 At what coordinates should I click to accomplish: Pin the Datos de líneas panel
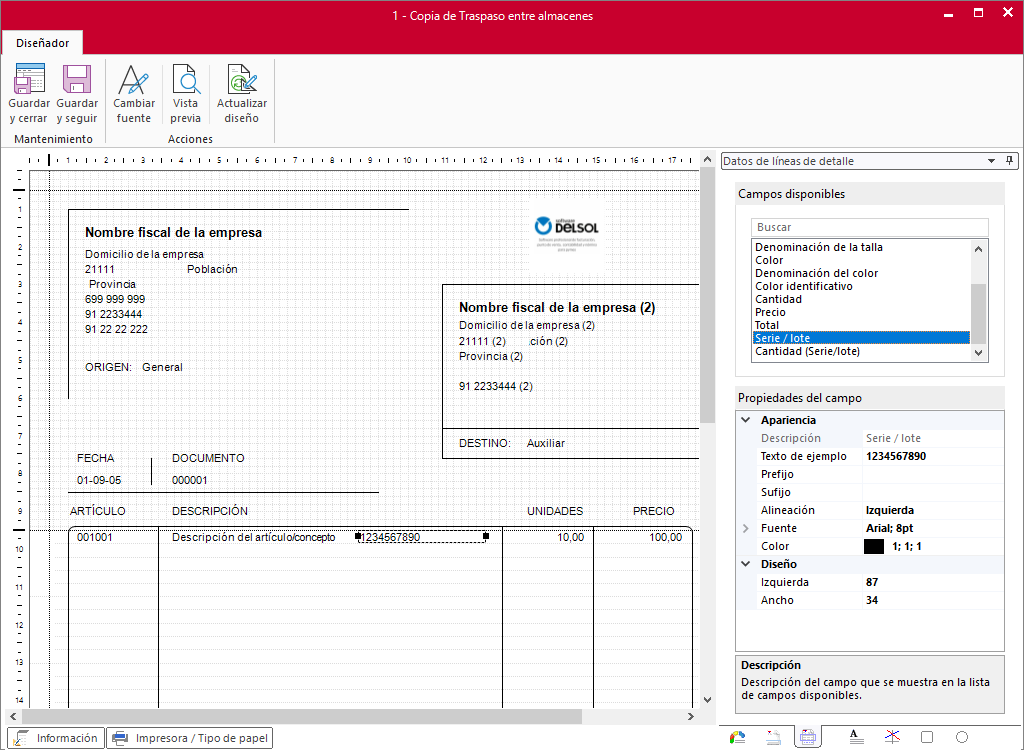(1009, 161)
